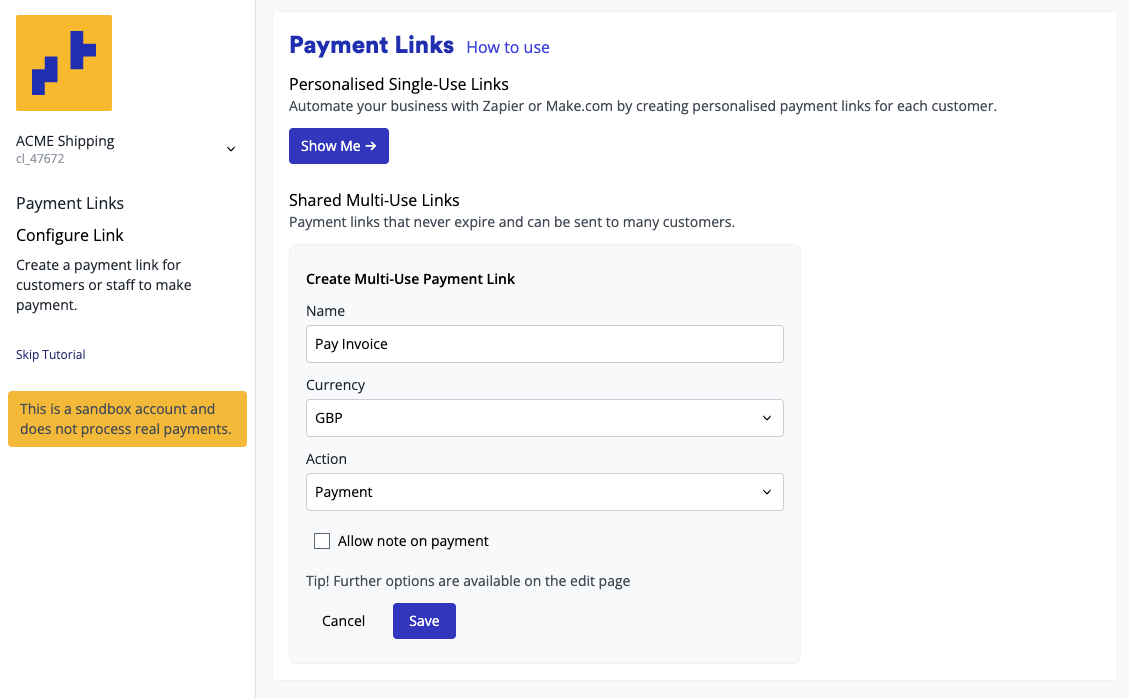Click the Skip Tutorial link
Image resolution: width=1129 pixels, height=698 pixels.
[x=51, y=355]
